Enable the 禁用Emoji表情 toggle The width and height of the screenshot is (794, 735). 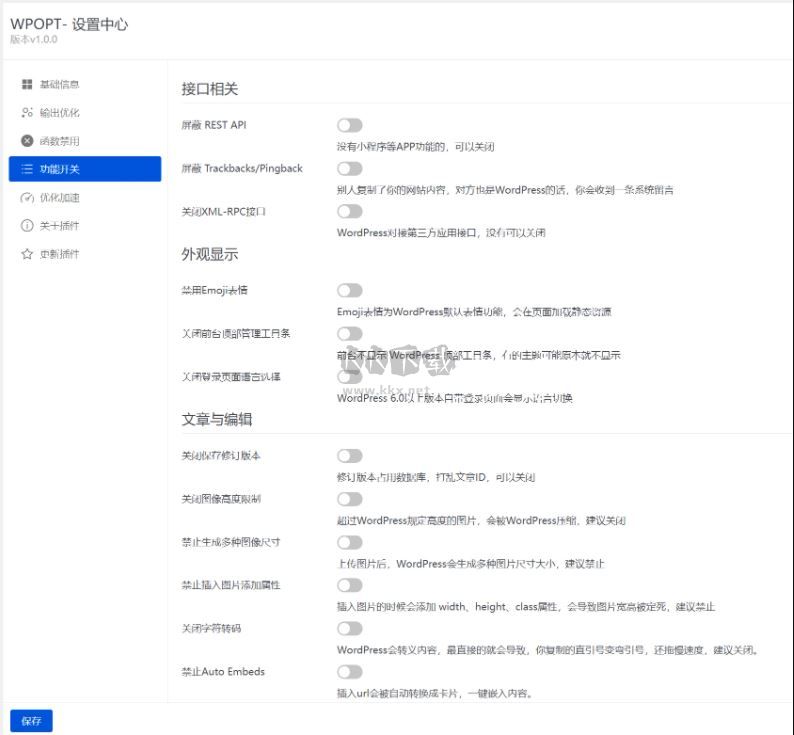coord(349,290)
